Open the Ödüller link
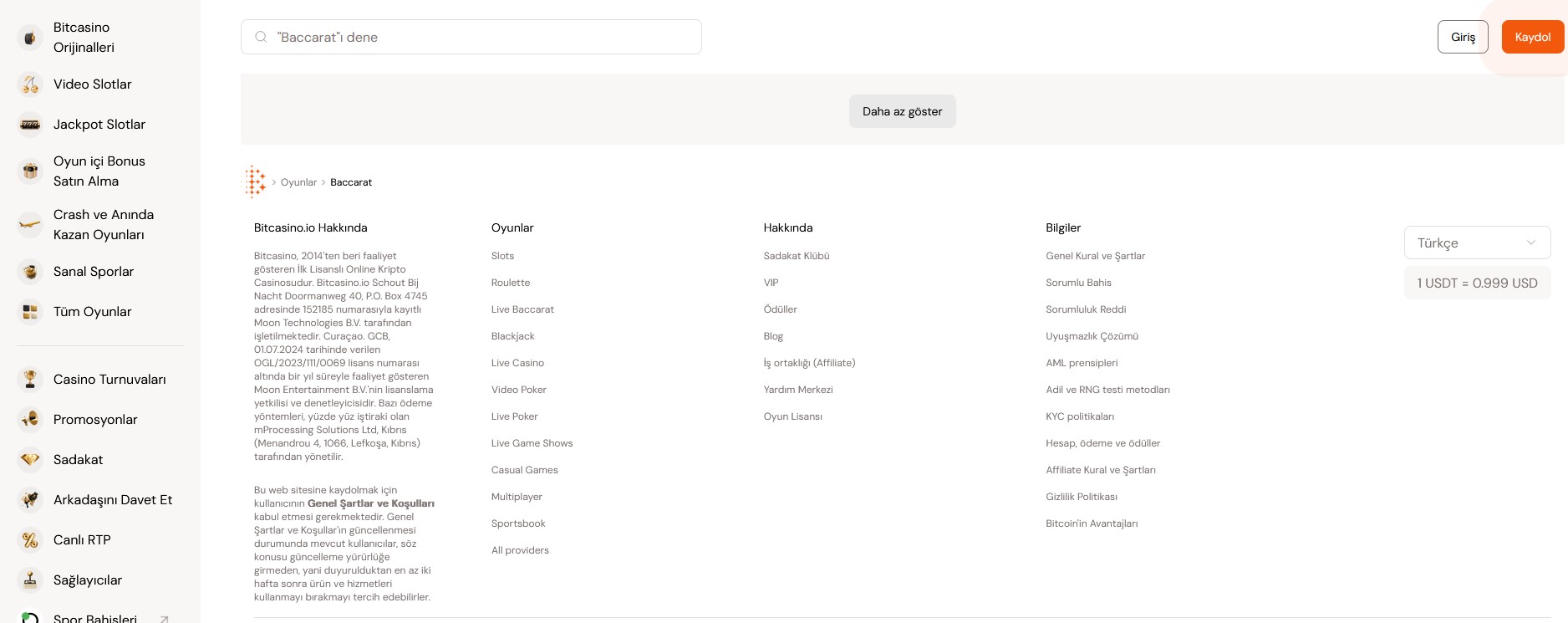This screenshot has height=623, width=1568. coord(780,309)
